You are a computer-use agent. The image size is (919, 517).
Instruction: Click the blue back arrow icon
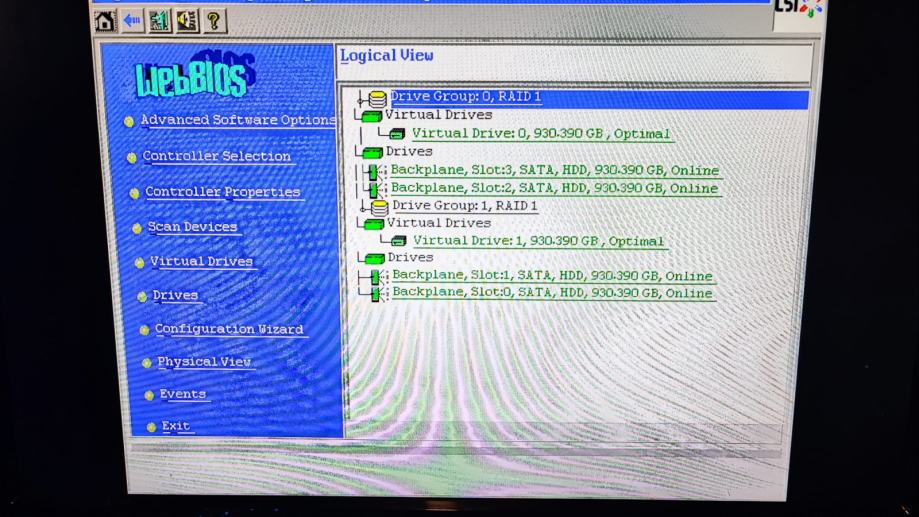(x=132, y=21)
